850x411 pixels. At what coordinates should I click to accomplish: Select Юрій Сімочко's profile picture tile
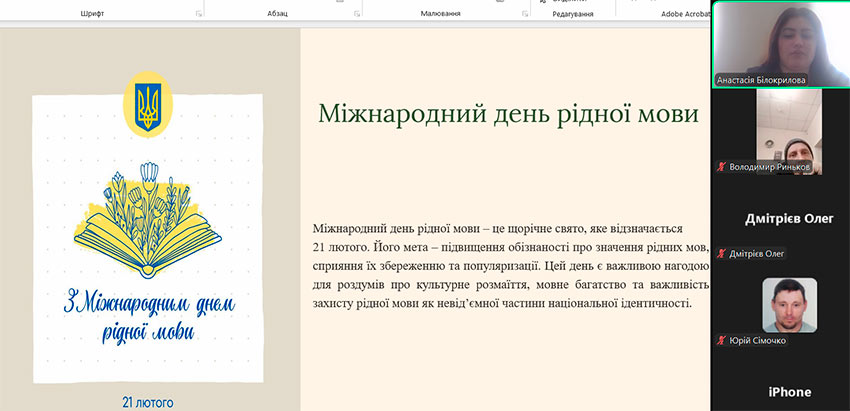point(789,304)
